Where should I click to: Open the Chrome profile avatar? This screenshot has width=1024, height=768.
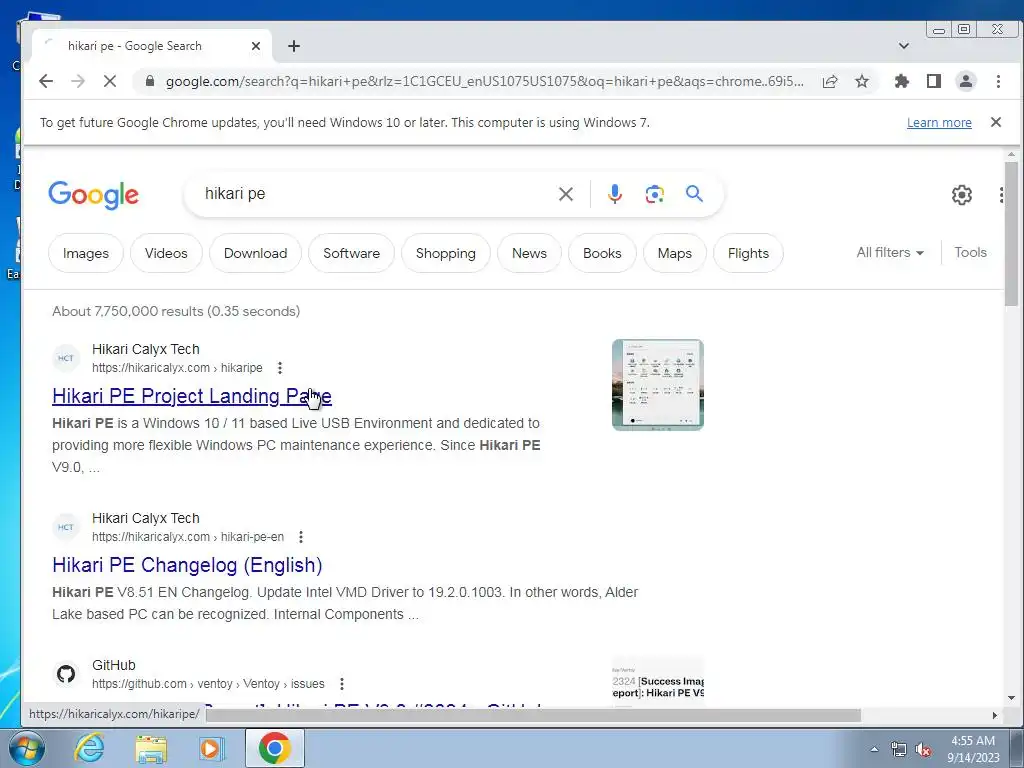click(966, 81)
